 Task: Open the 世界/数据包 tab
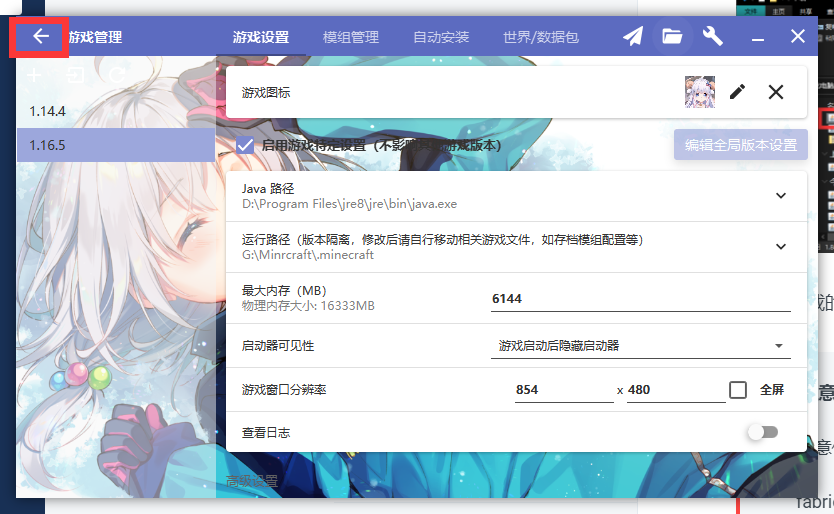[x=541, y=37]
